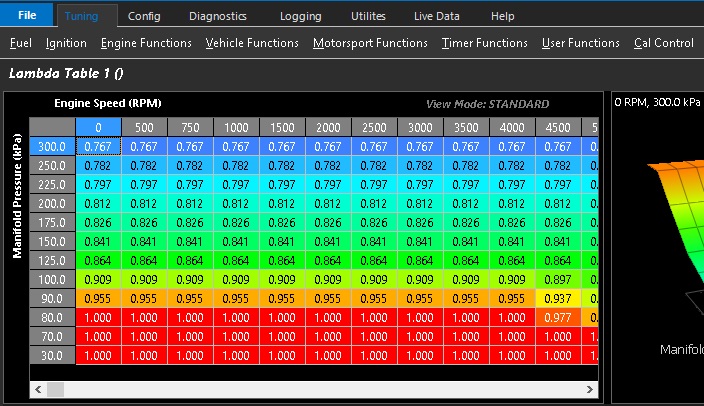Open the Logging tab
The height and width of the screenshot is (406, 704).
point(300,16)
